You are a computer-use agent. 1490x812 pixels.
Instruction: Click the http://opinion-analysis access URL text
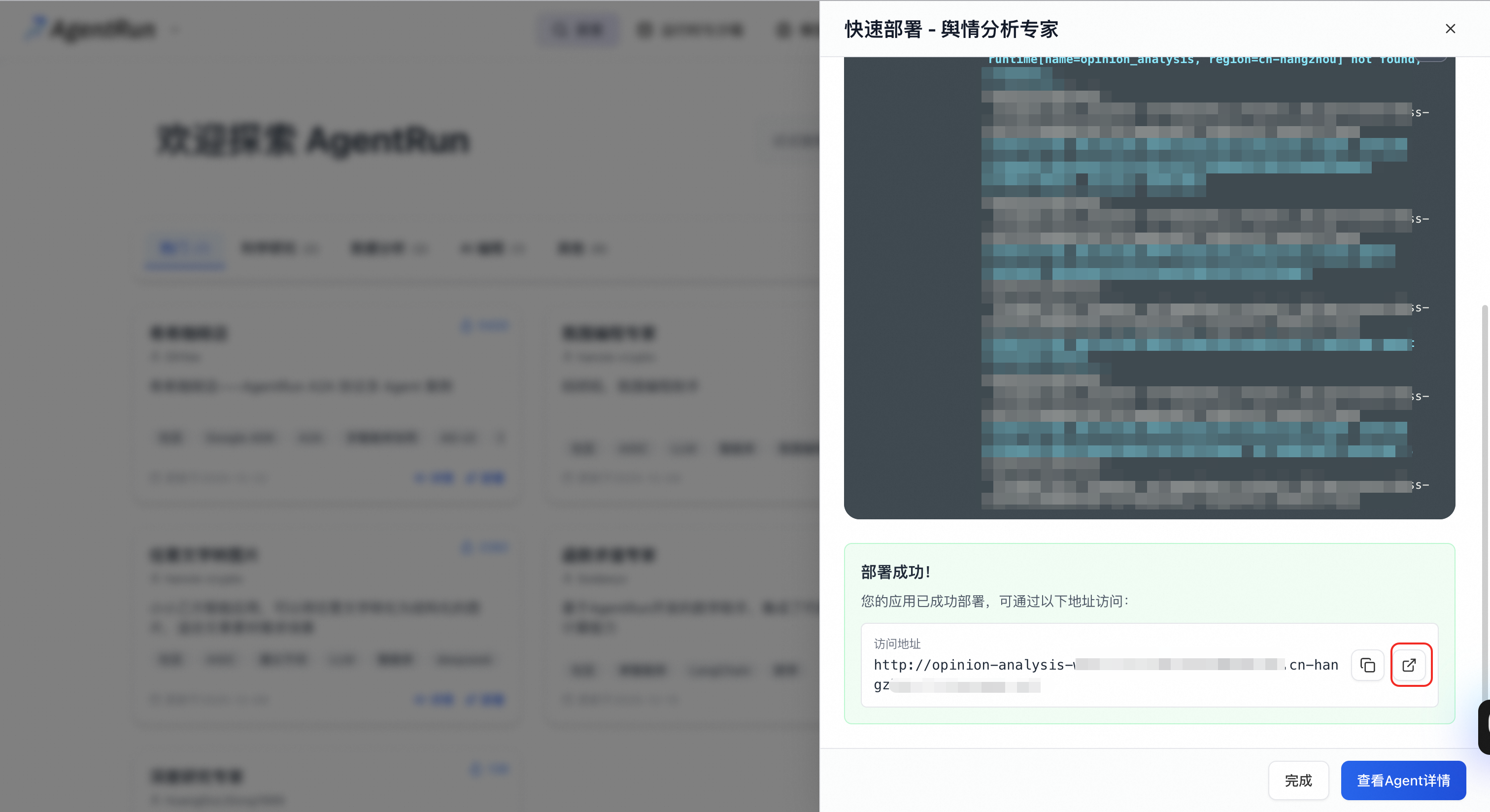pyautogui.click(x=1106, y=676)
